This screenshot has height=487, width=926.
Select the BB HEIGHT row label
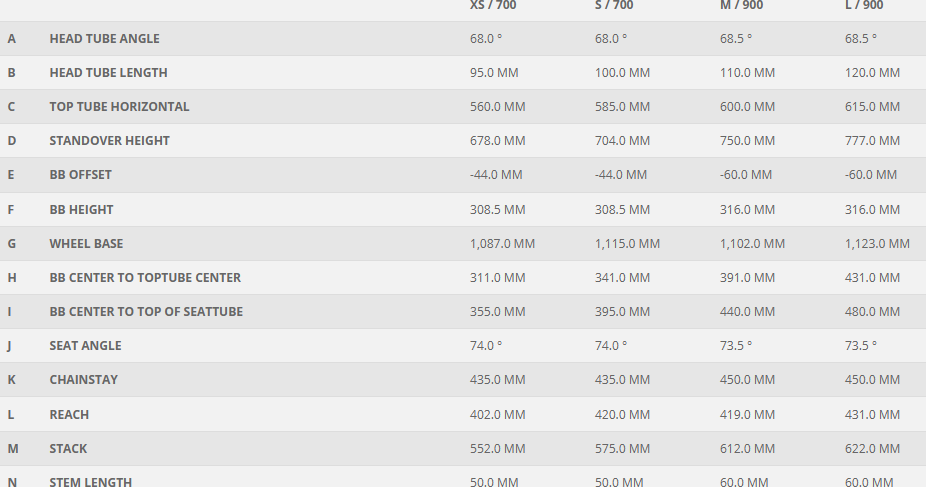click(81, 210)
